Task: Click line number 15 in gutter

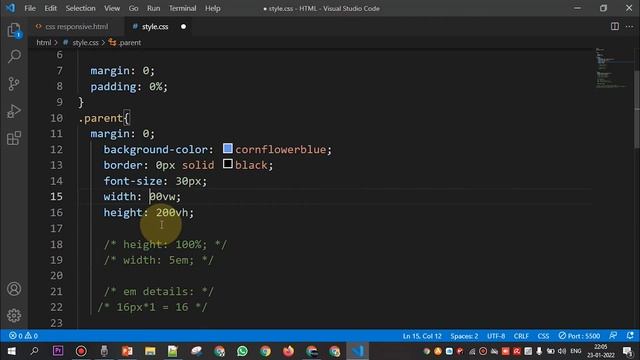Action: (x=57, y=196)
